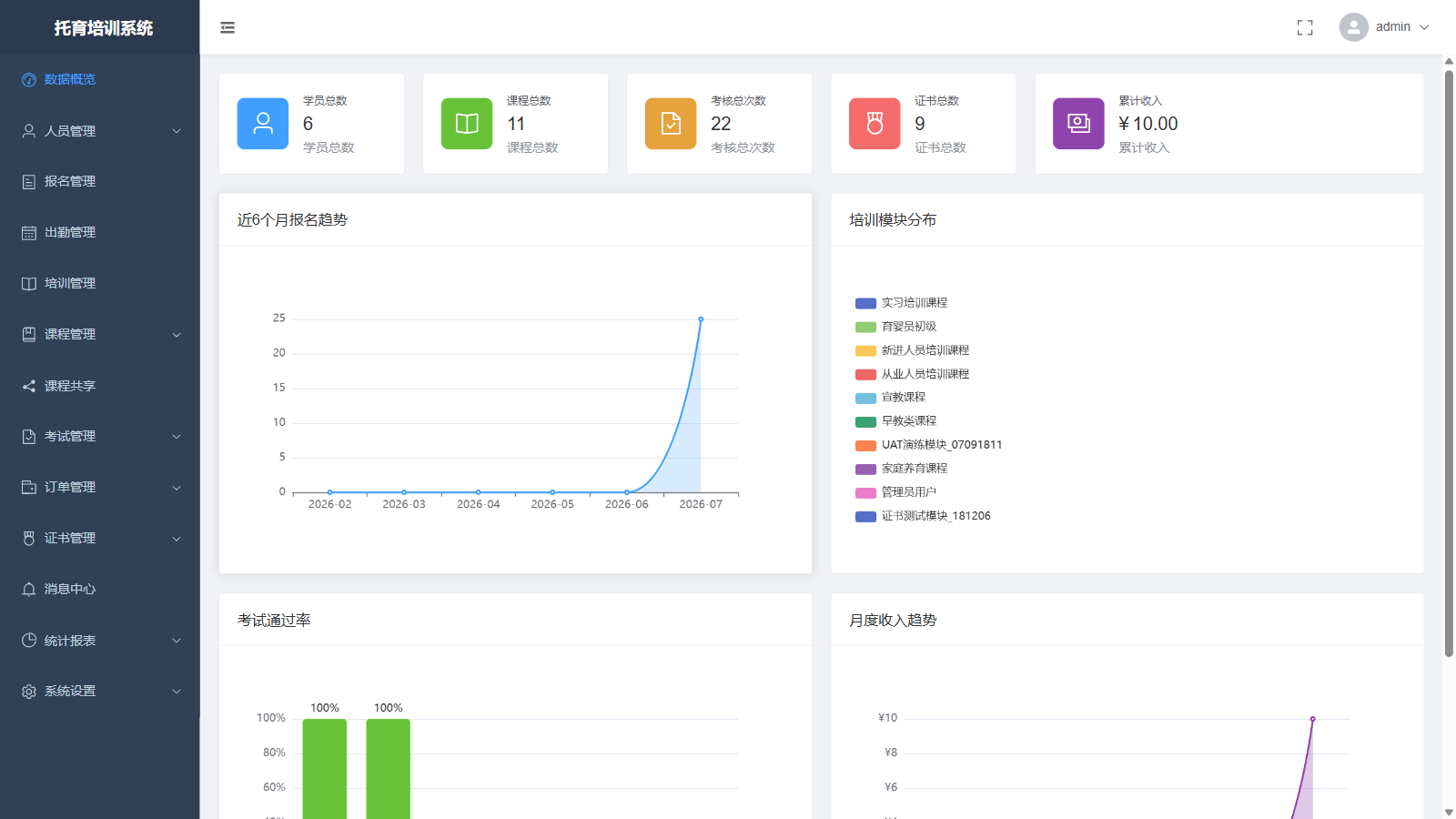Image resolution: width=1456 pixels, height=819 pixels.
Task: Navigate to 消息中心 menu item
Action: (x=100, y=590)
